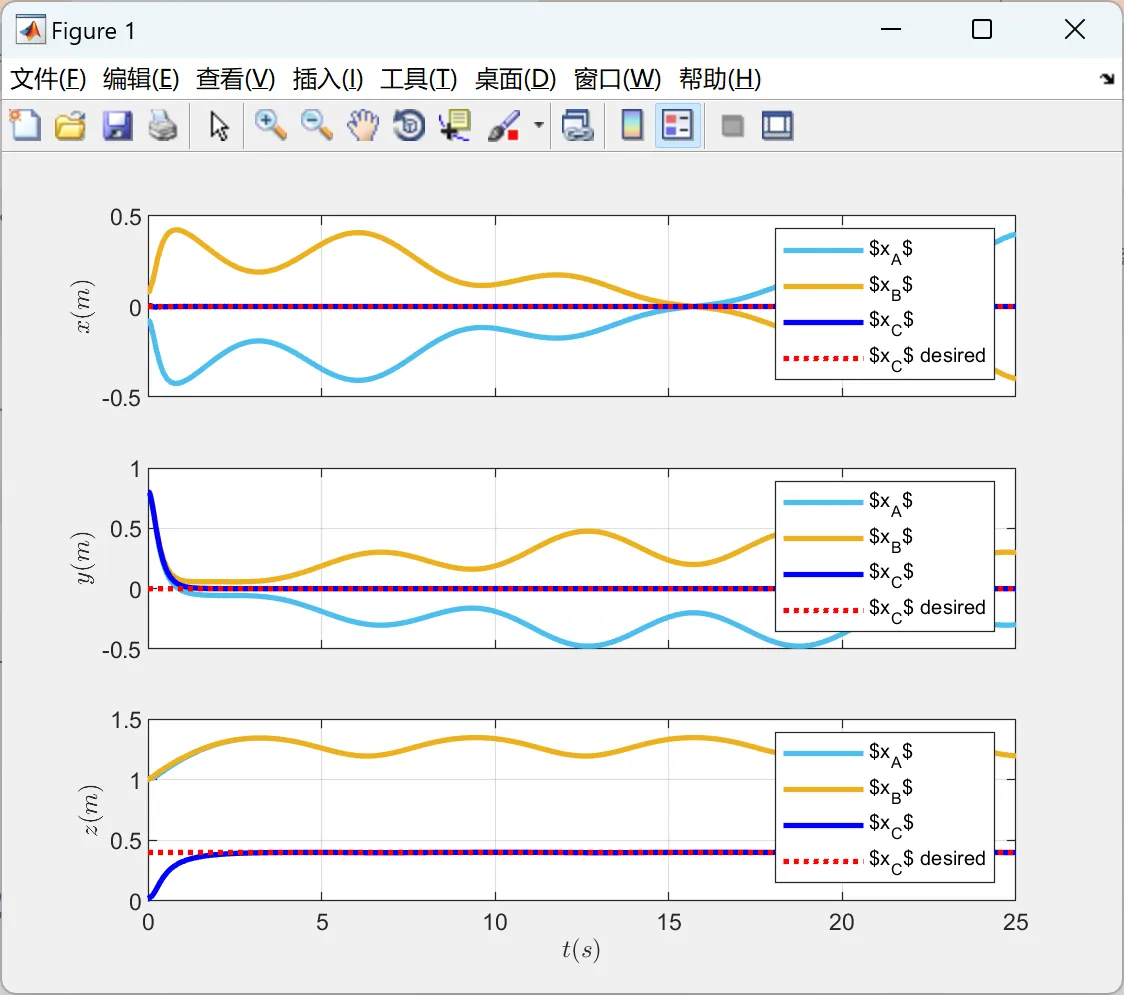1124x995 pixels.
Task: Open the 桌面(D) menu
Action: click(x=515, y=79)
